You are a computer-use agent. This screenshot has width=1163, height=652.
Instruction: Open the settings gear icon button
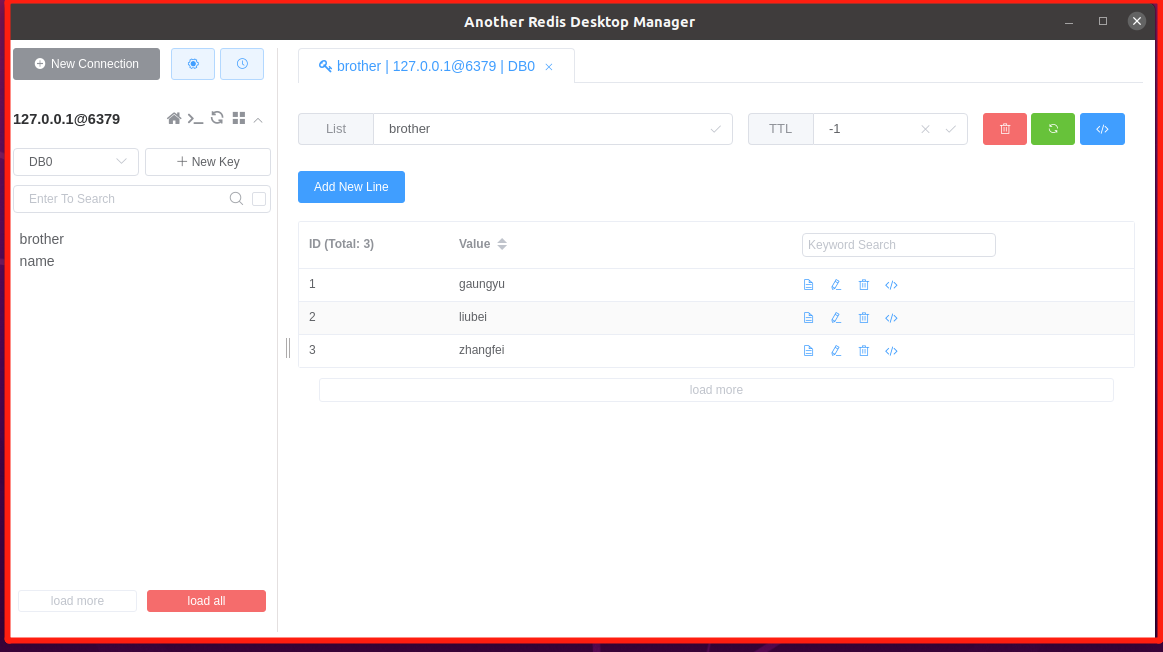(x=193, y=64)
